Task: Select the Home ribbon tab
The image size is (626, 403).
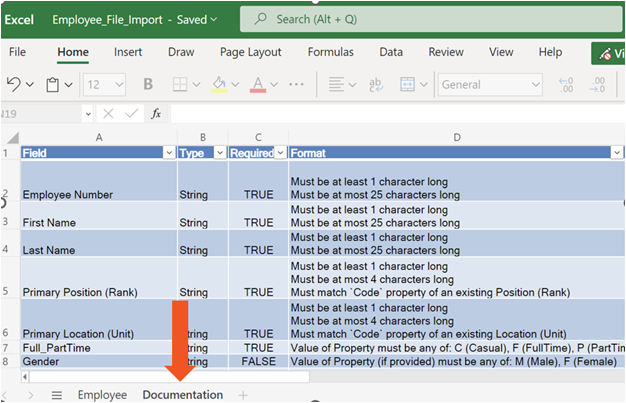Action: (73, 52)
